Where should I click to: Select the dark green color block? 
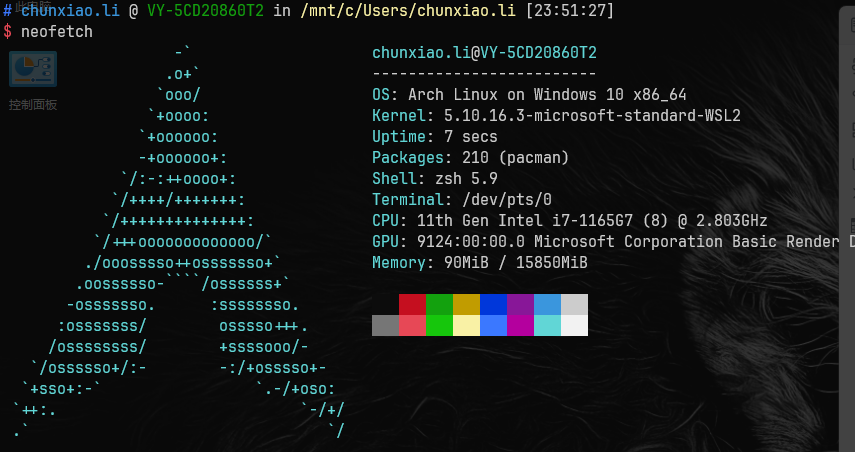pyautogui.click(x=439, y=304)
